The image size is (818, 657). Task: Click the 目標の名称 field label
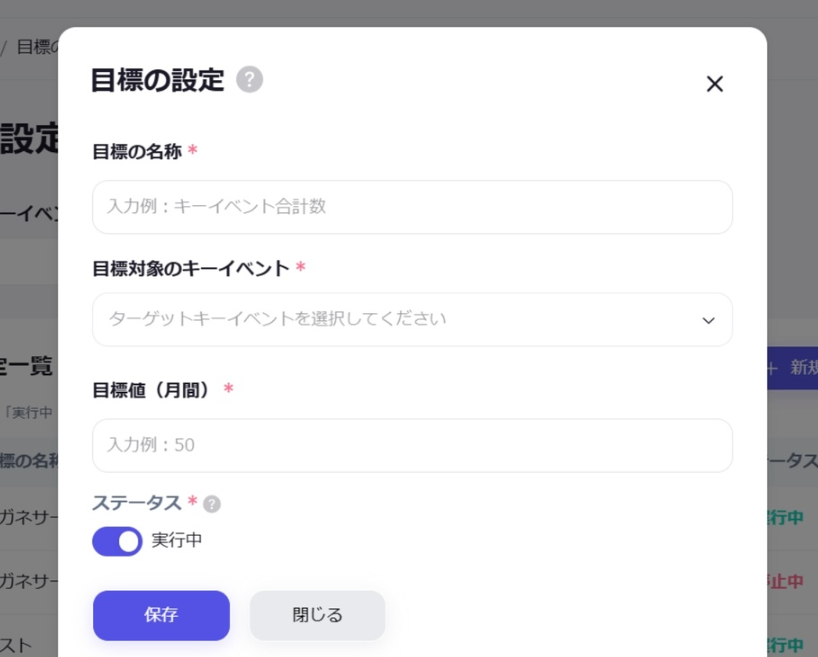pyautogui.click(x=137, y=152)
